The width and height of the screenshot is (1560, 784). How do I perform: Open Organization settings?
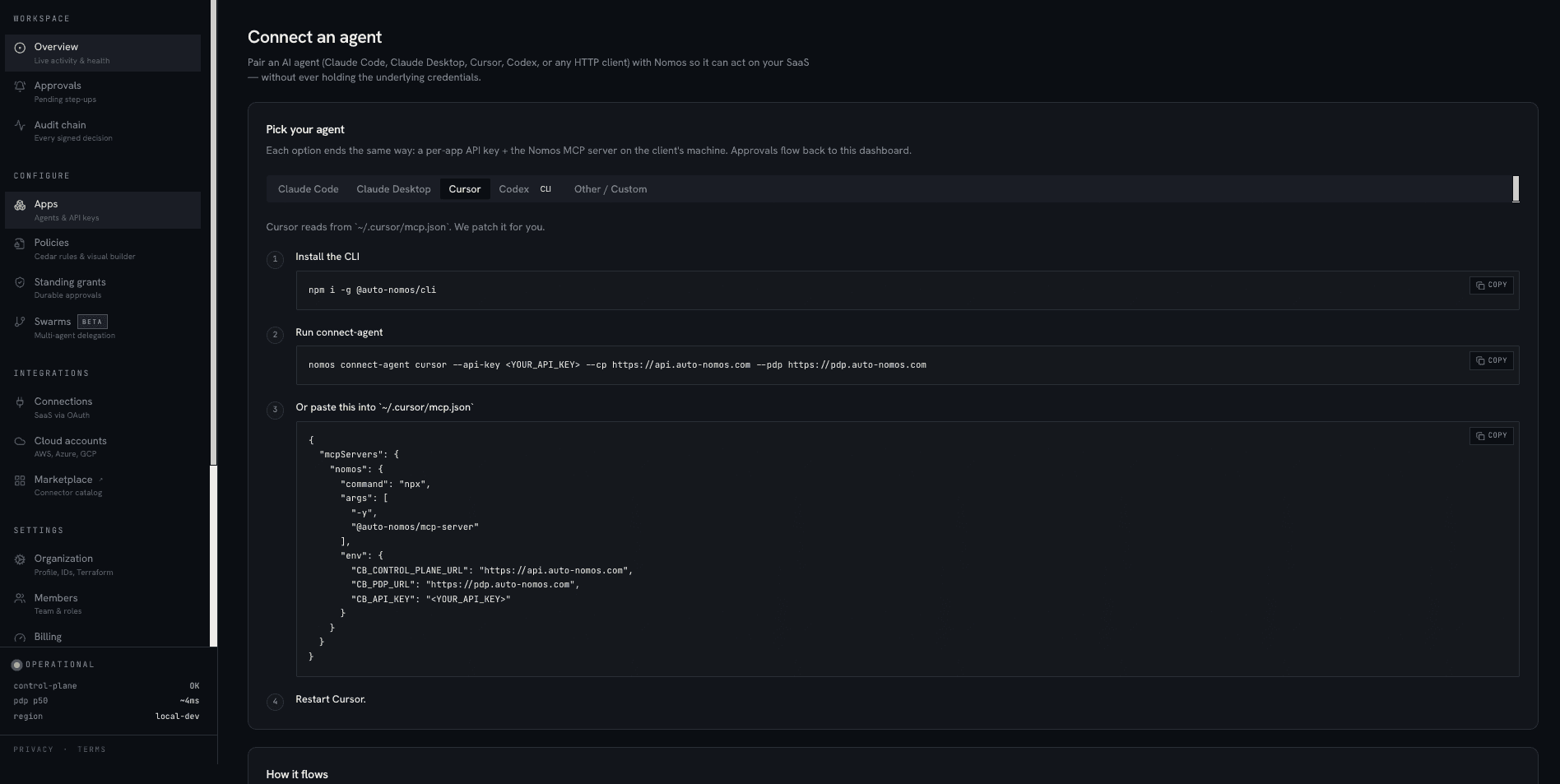click(103, 564)
